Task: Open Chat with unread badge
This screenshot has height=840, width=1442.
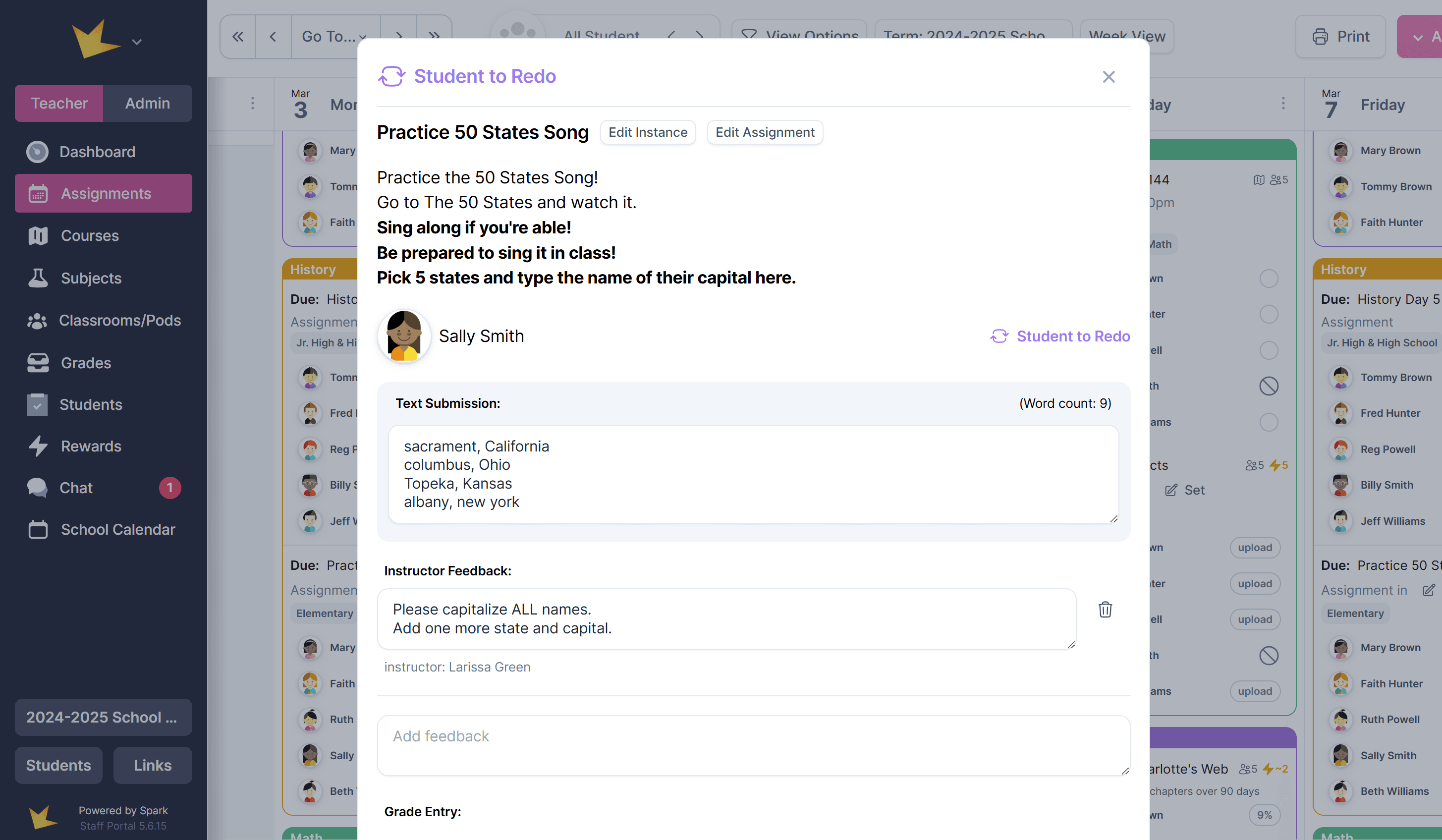Action: click(x=76, y=488)
